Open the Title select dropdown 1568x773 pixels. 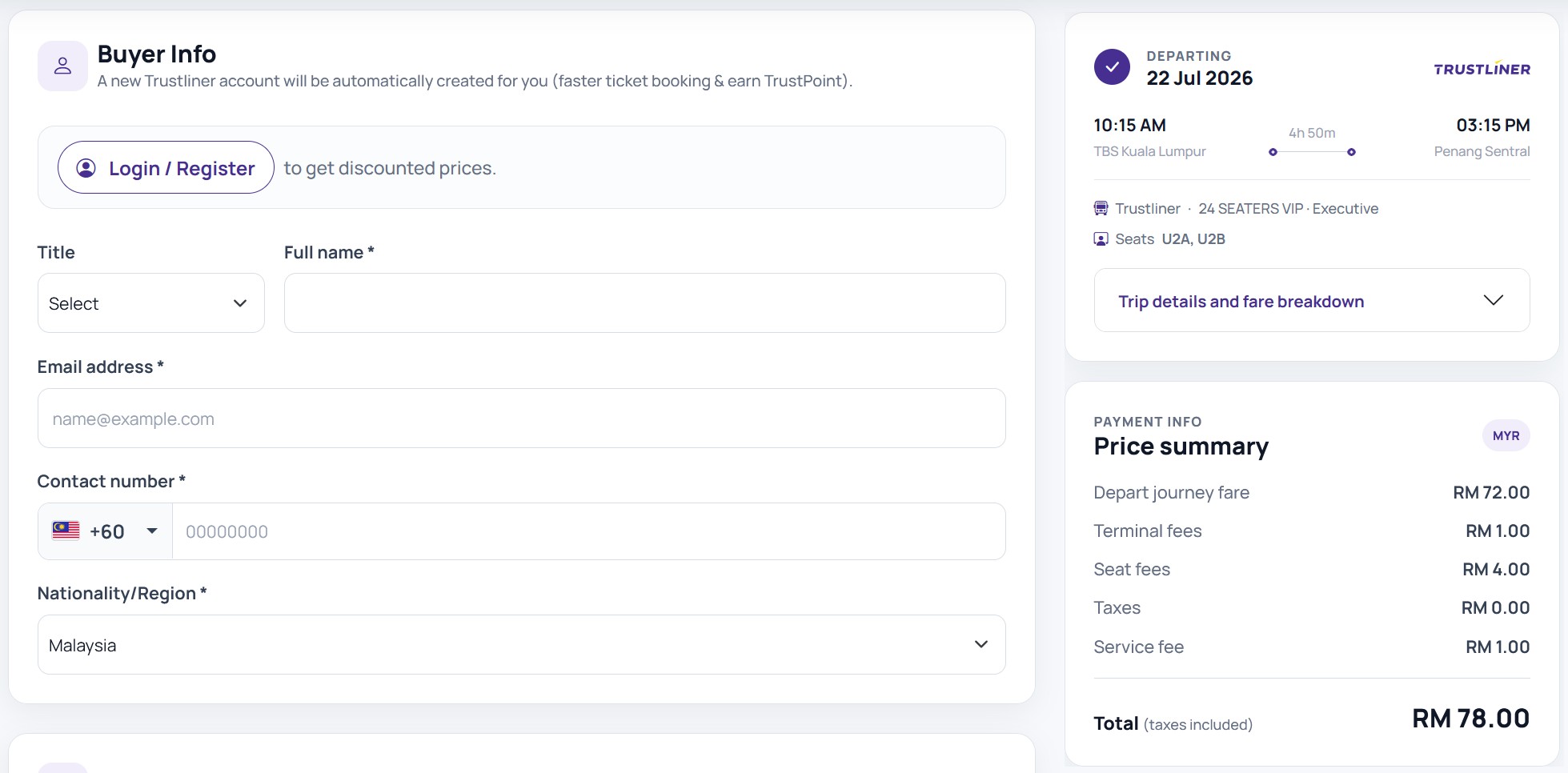(x=151, y=303)
